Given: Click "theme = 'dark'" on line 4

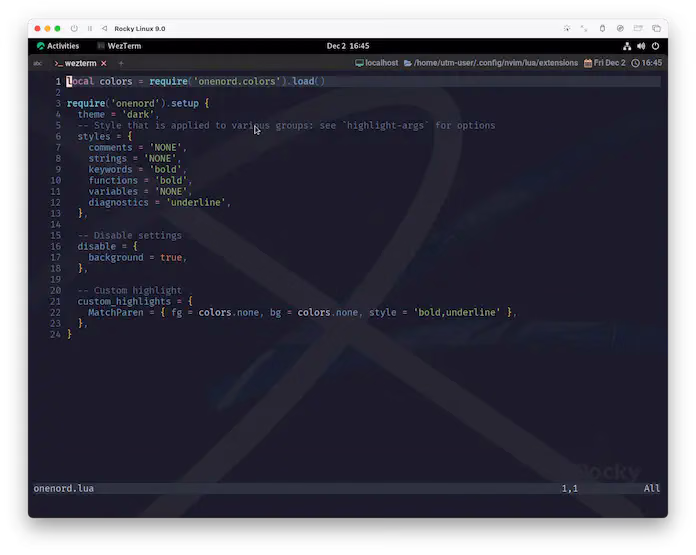Looking at the screenshot, I should [118, 114].
